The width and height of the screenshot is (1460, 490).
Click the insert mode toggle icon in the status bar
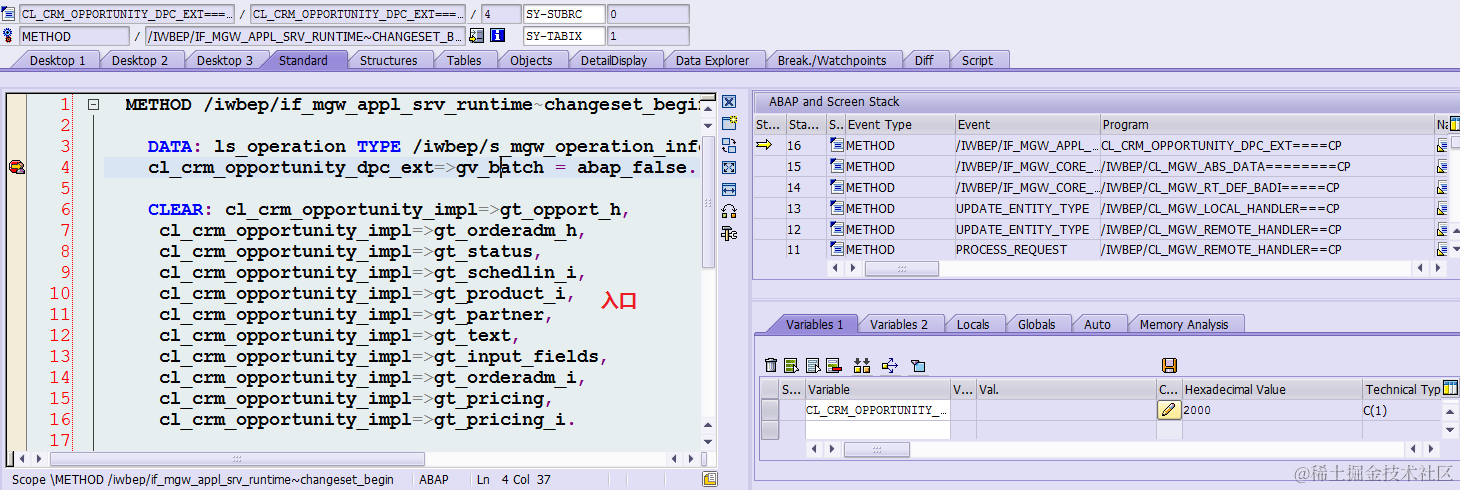pos(710,480)
